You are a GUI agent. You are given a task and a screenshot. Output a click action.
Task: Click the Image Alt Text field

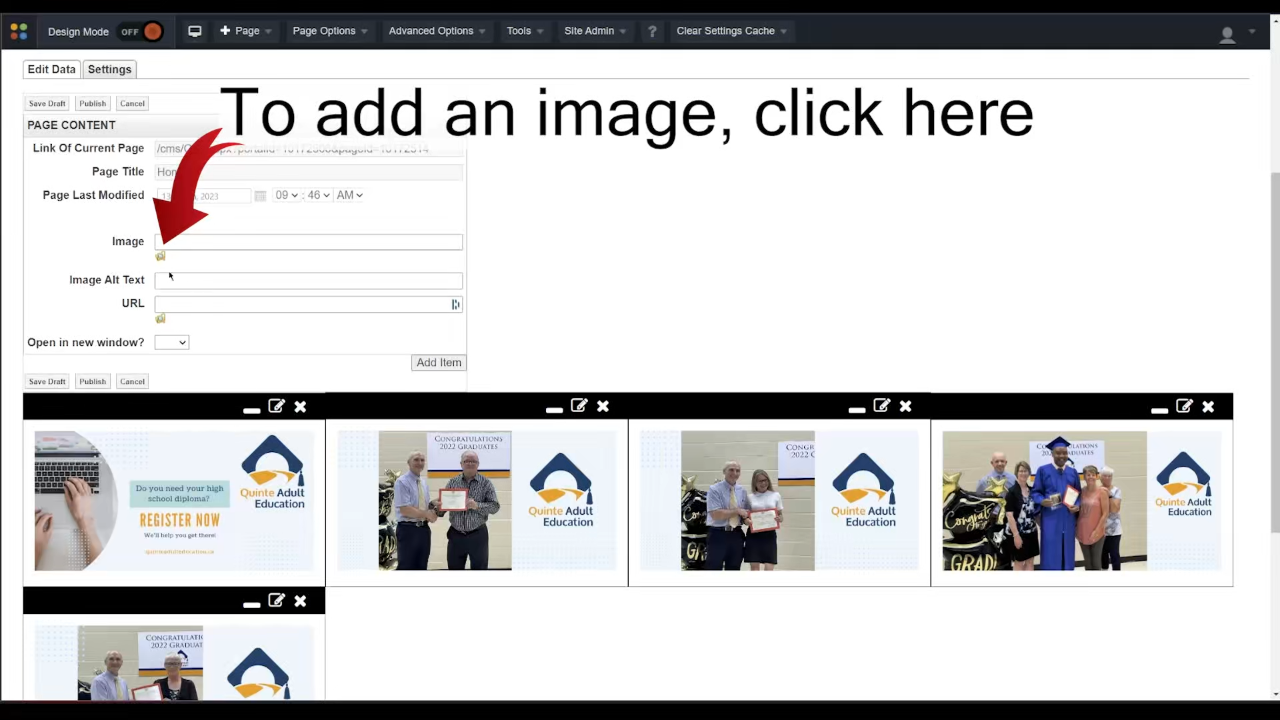(308, 280)
